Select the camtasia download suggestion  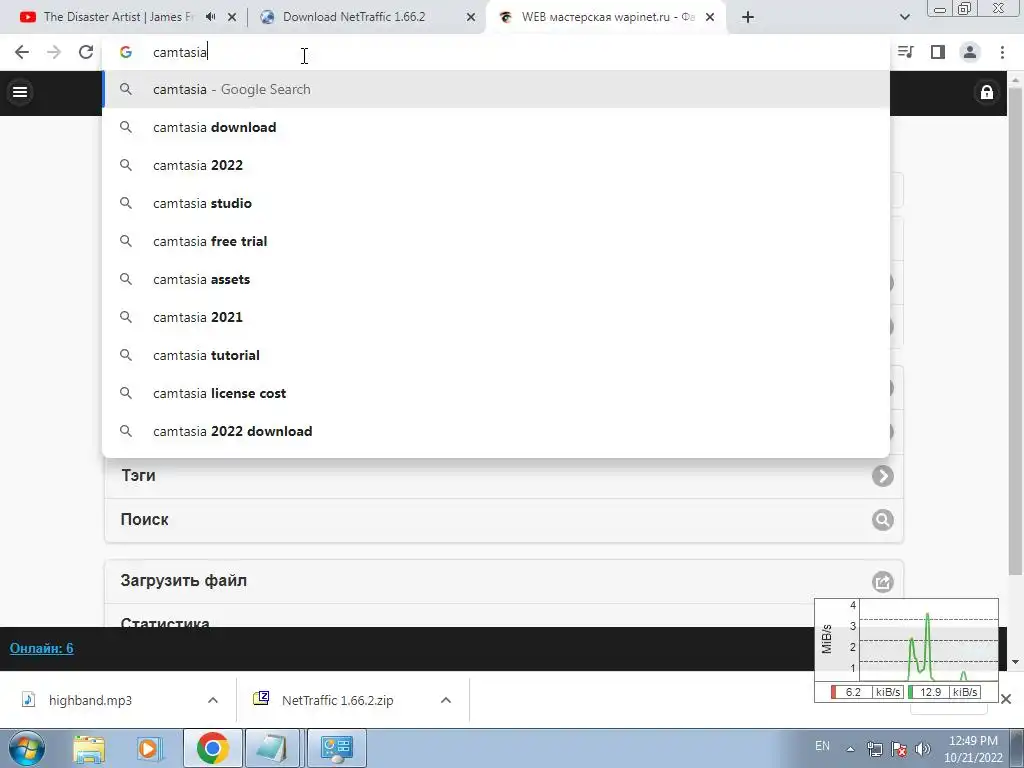click(496, 127)
